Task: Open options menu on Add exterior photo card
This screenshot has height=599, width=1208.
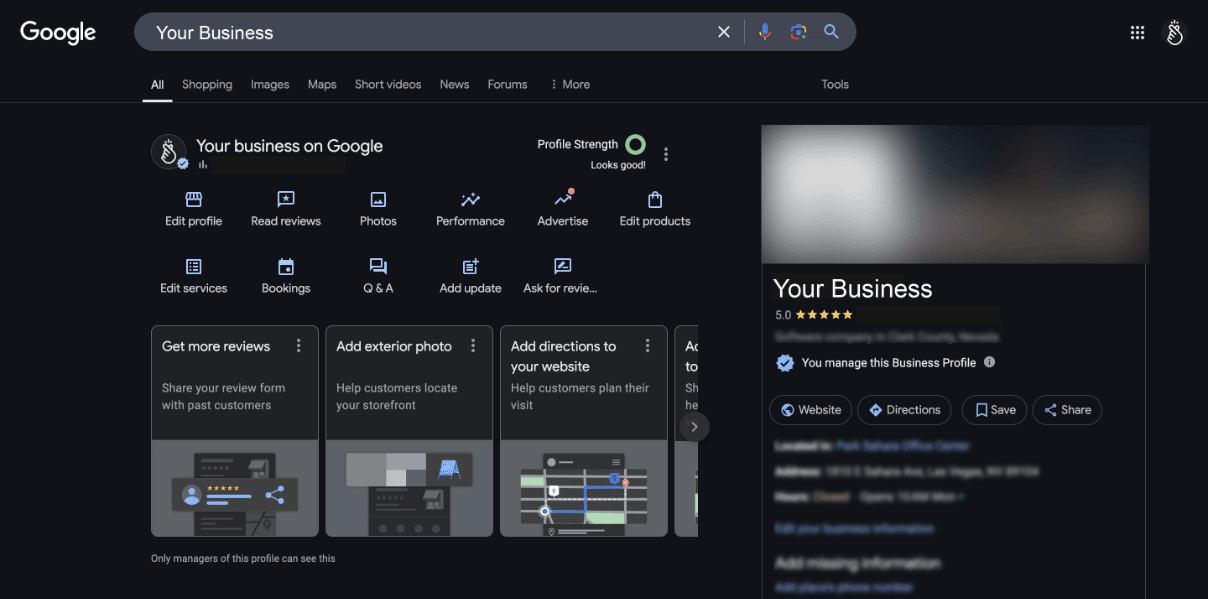Action: point(473,346)
